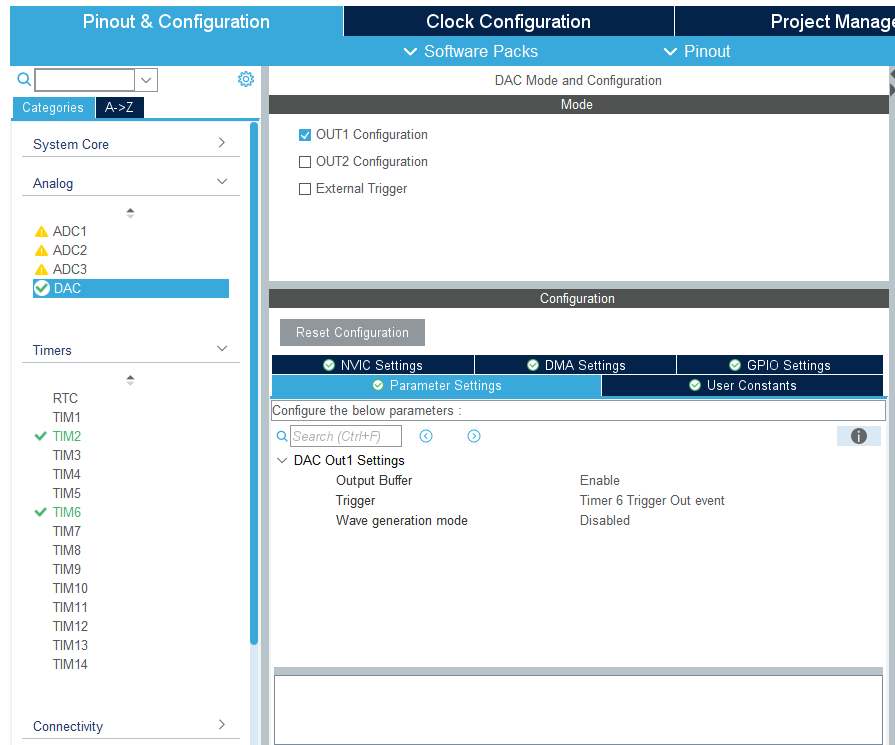This screenshot has width=895, height=745.
Task: Select TIM3 timer
Action: click(67, 456)
